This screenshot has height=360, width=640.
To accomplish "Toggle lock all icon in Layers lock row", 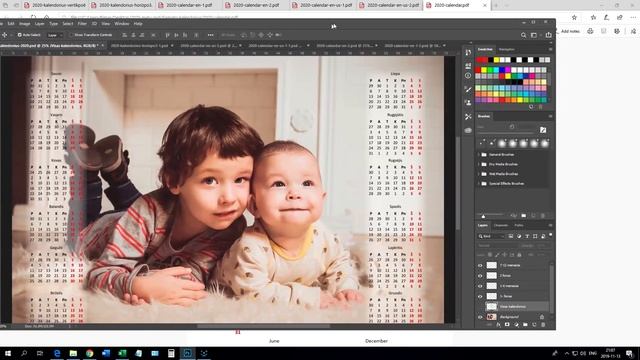I will pos(519,255).
